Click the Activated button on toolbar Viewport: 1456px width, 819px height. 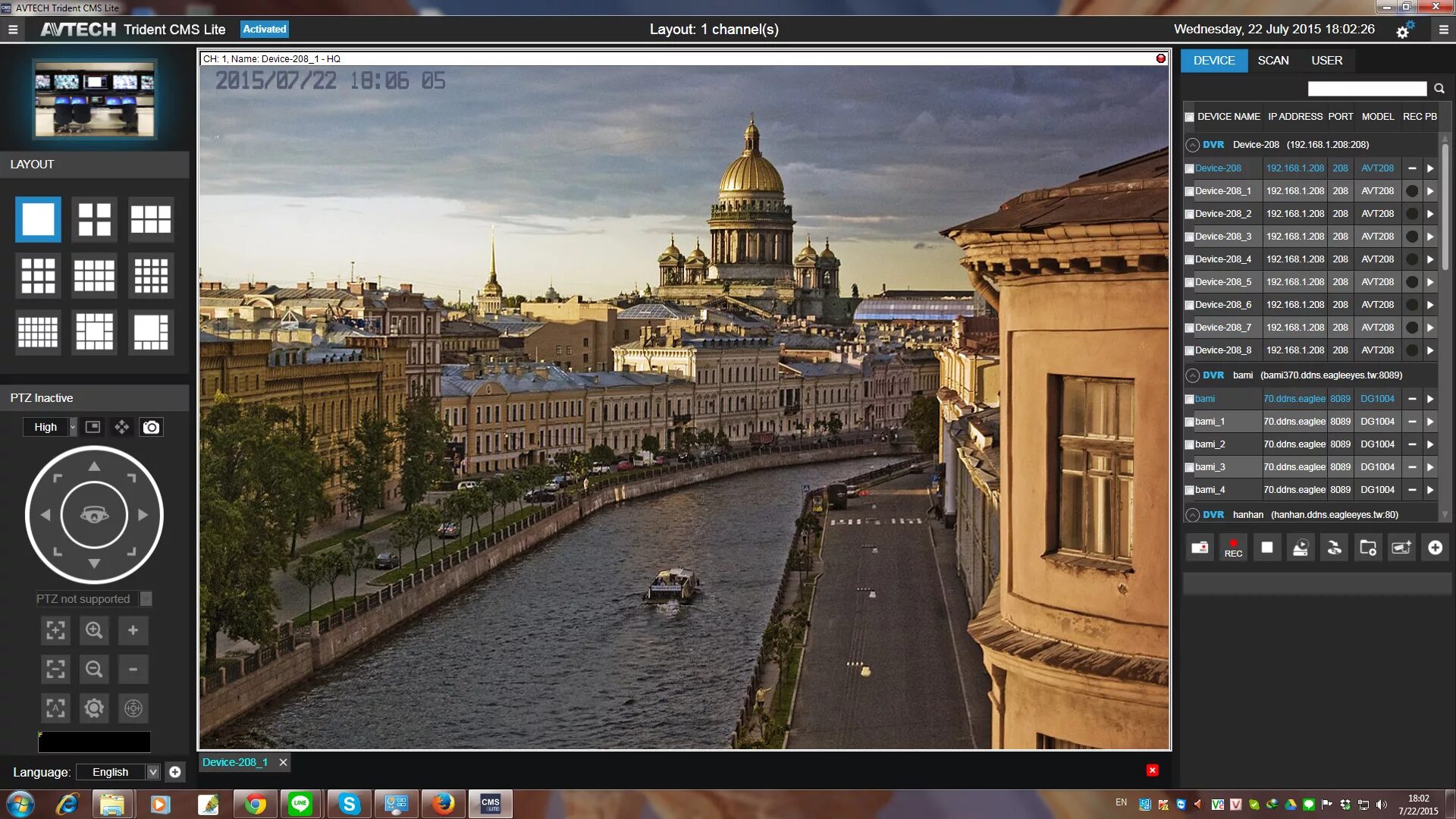pos(263,29)
